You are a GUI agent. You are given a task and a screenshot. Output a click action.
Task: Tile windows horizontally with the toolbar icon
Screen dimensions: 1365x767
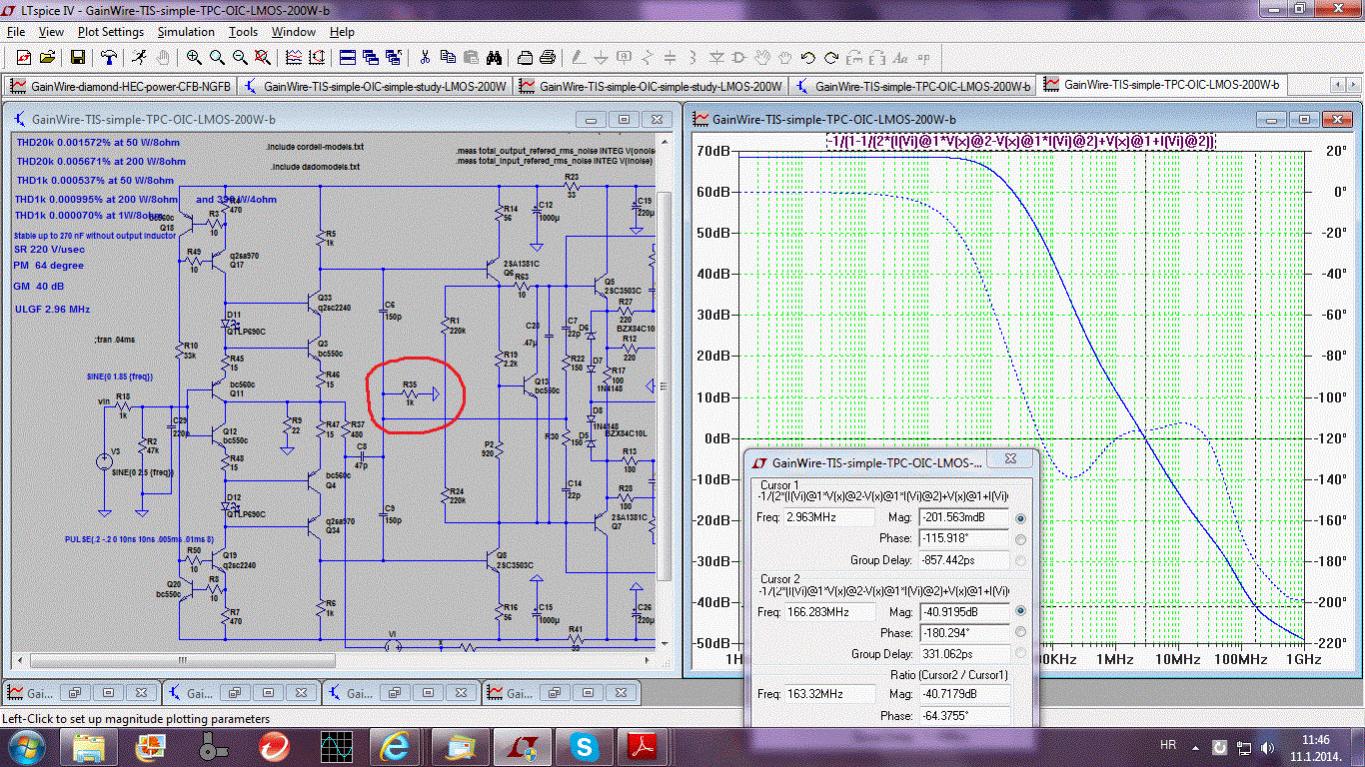tap(348, 57)
